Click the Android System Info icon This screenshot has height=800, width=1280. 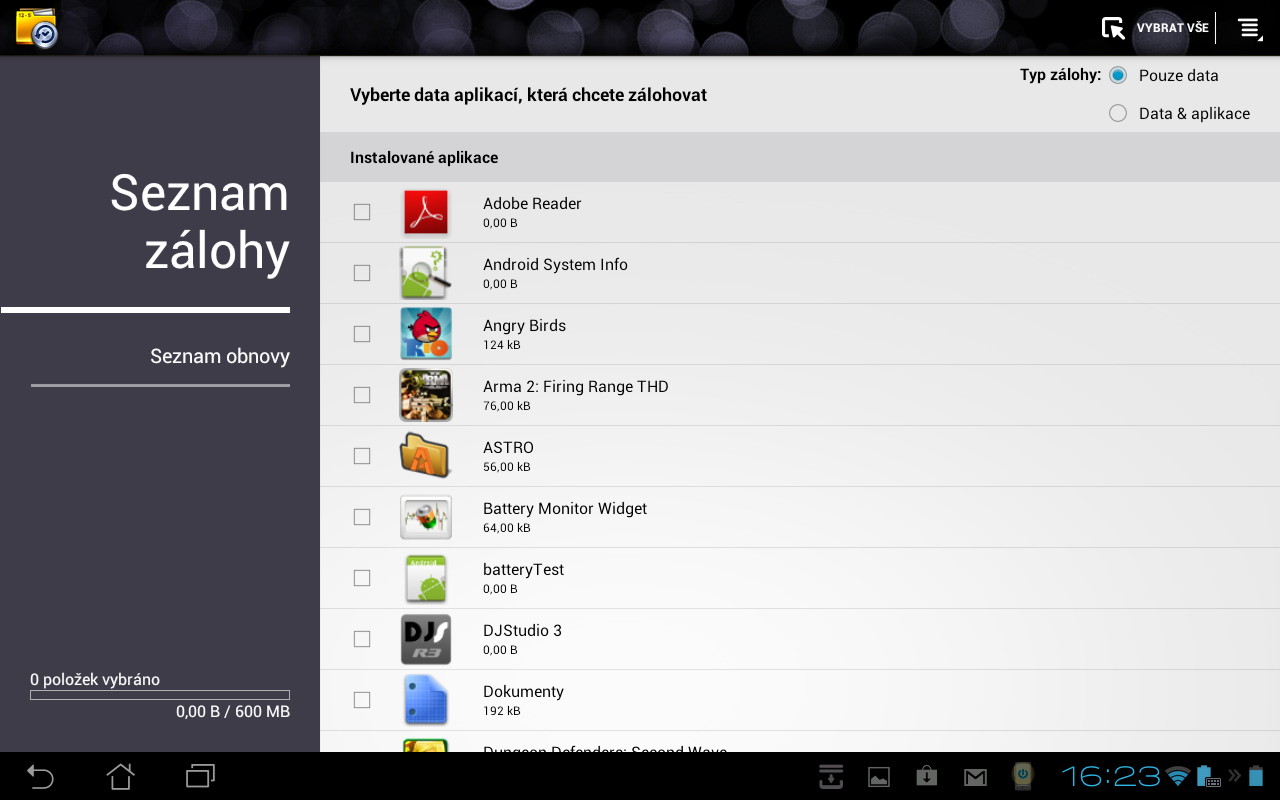click(x=426, y=272)
